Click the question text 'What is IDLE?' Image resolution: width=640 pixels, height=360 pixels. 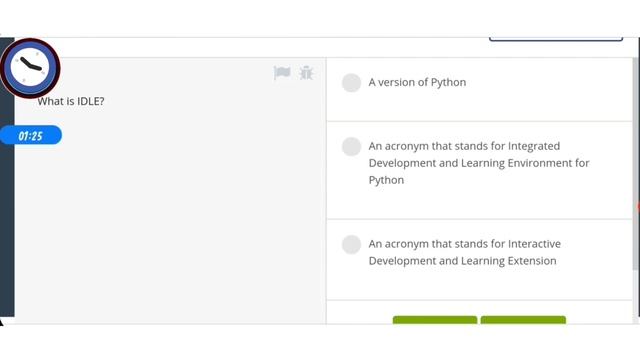(71, 101)
